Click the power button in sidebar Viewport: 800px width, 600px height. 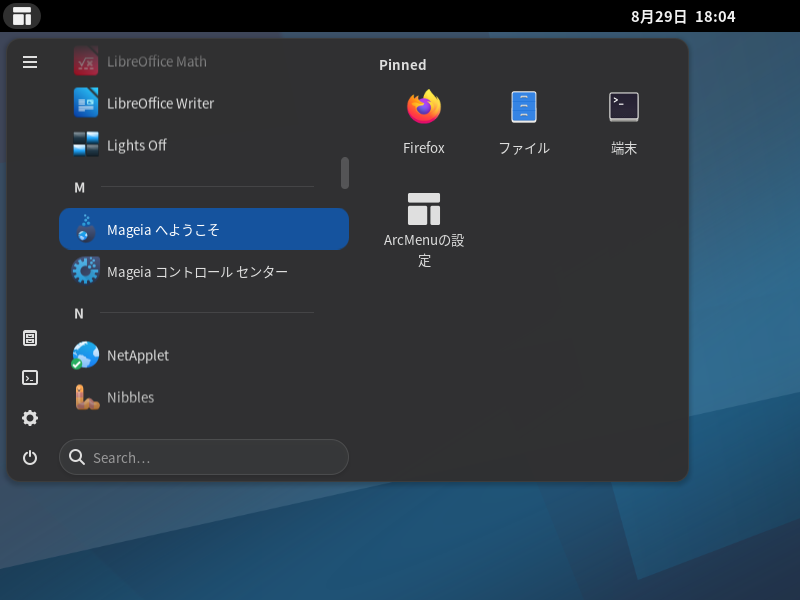pyautogui.click(x=30, y=457)
